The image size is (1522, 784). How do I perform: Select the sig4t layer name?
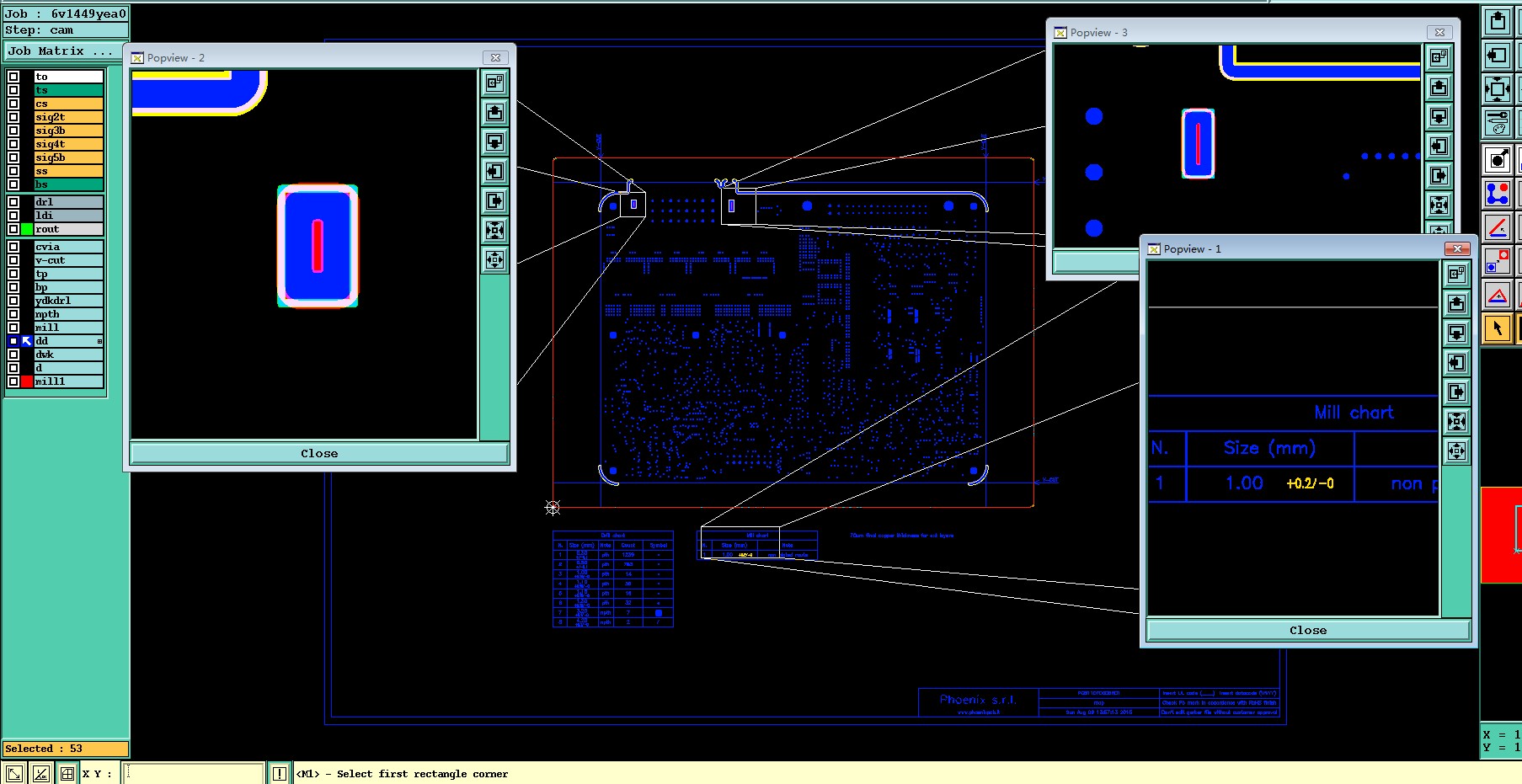(x=68, y=144)
